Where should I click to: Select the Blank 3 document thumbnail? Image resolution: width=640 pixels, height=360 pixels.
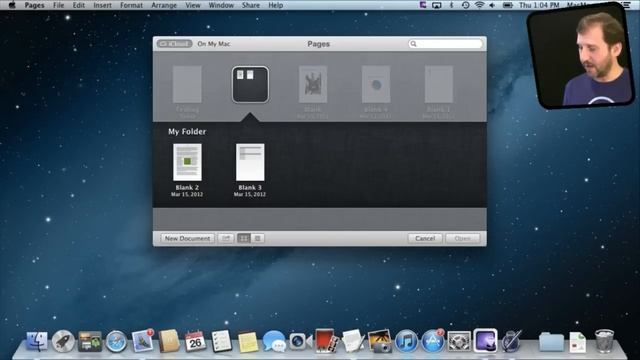[x=250, y=162]
